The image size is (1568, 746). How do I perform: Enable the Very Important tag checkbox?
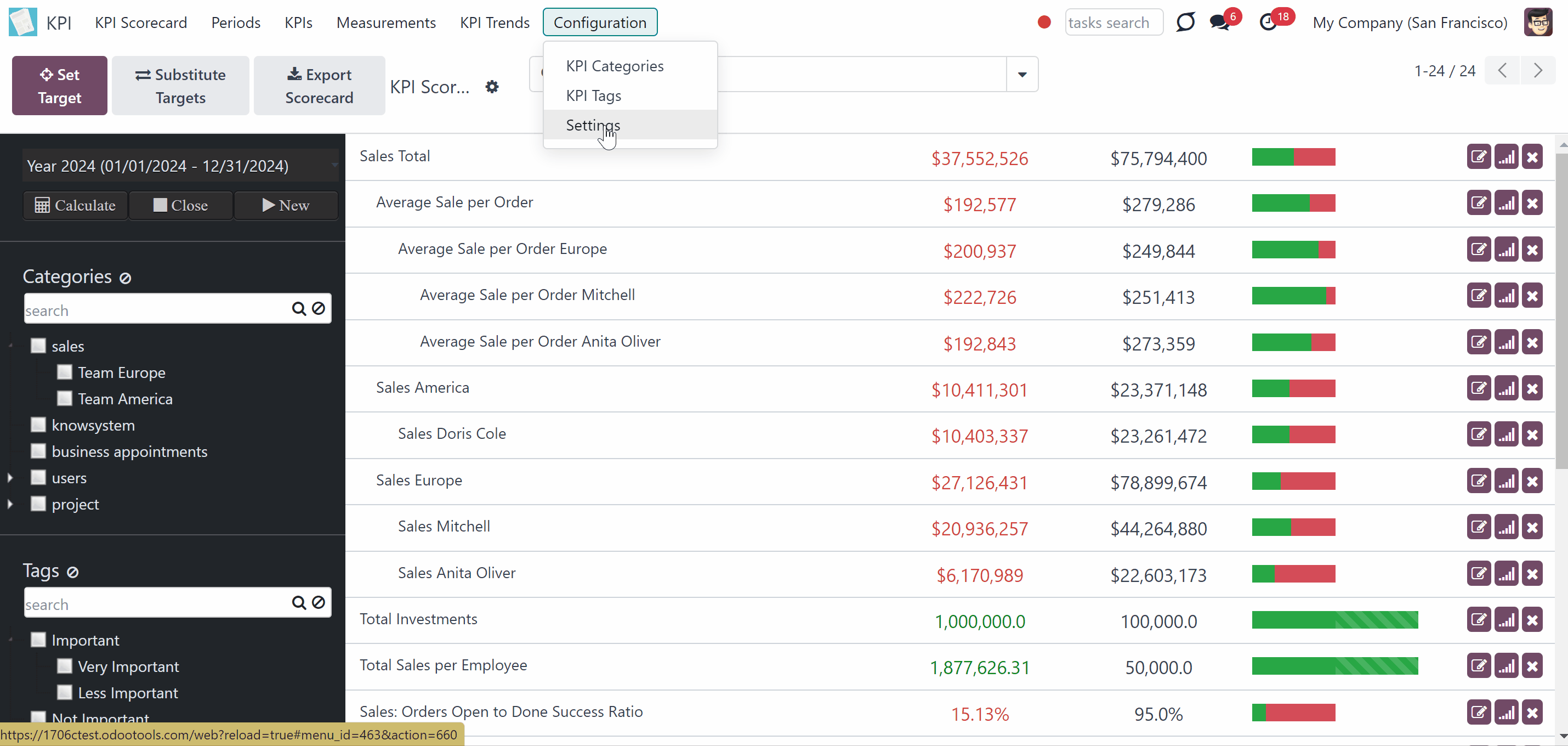click(x=65, y=666)
